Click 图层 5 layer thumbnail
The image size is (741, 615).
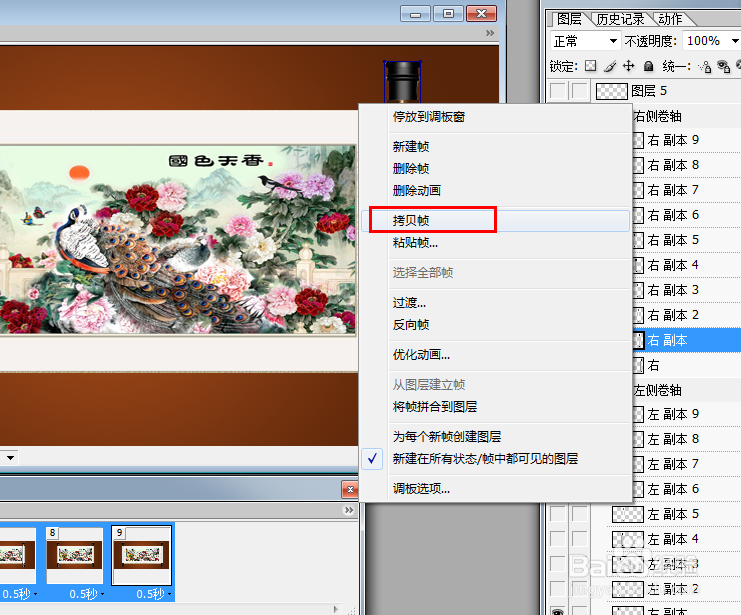click(612, 91)
